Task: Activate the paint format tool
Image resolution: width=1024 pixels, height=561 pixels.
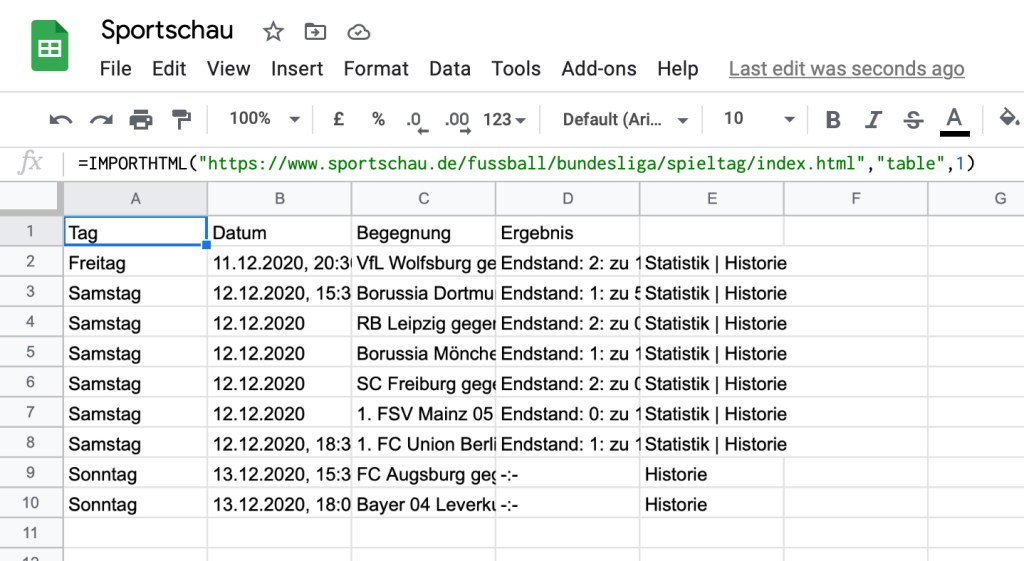Action: [181, 120]
